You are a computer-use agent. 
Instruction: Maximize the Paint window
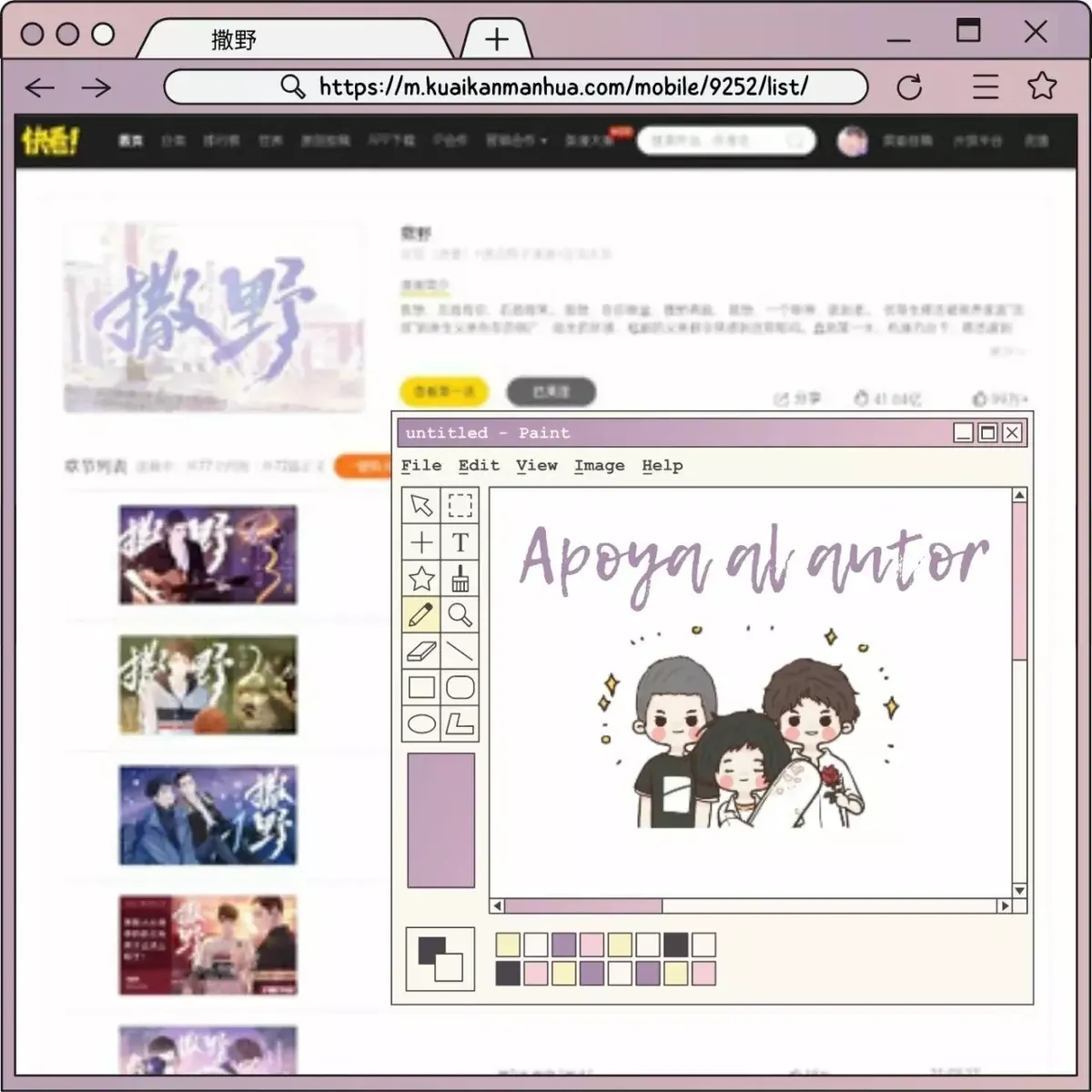click(987, 433)
